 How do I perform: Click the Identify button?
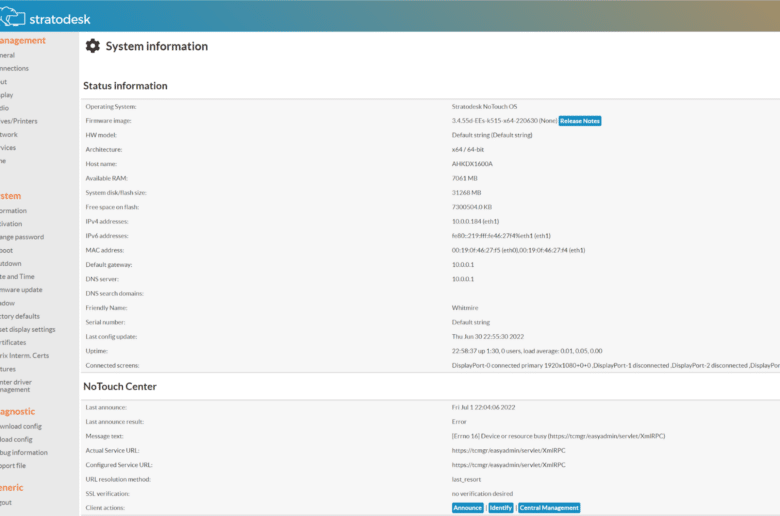click(x=500, y=508)
